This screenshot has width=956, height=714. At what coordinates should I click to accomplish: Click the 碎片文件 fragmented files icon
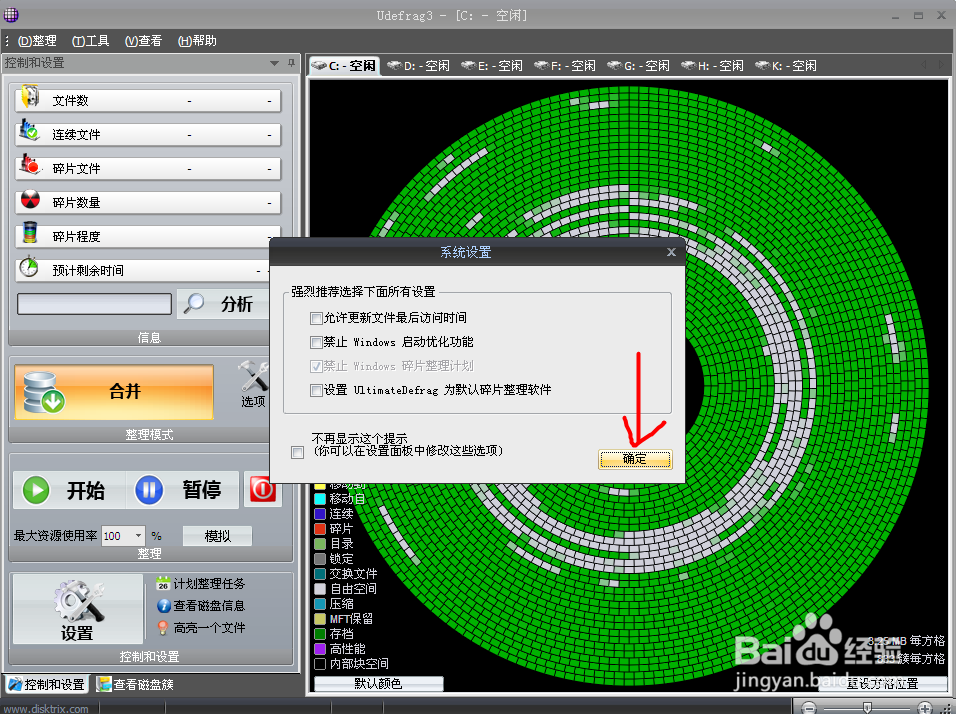click(30, 165)
